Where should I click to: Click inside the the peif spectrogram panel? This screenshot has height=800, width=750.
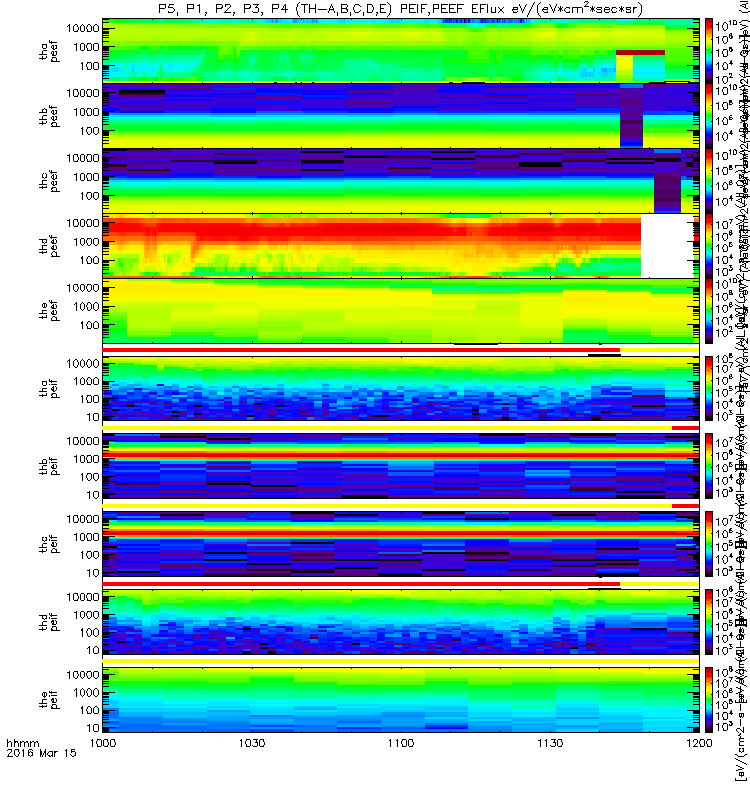(401, 699)
